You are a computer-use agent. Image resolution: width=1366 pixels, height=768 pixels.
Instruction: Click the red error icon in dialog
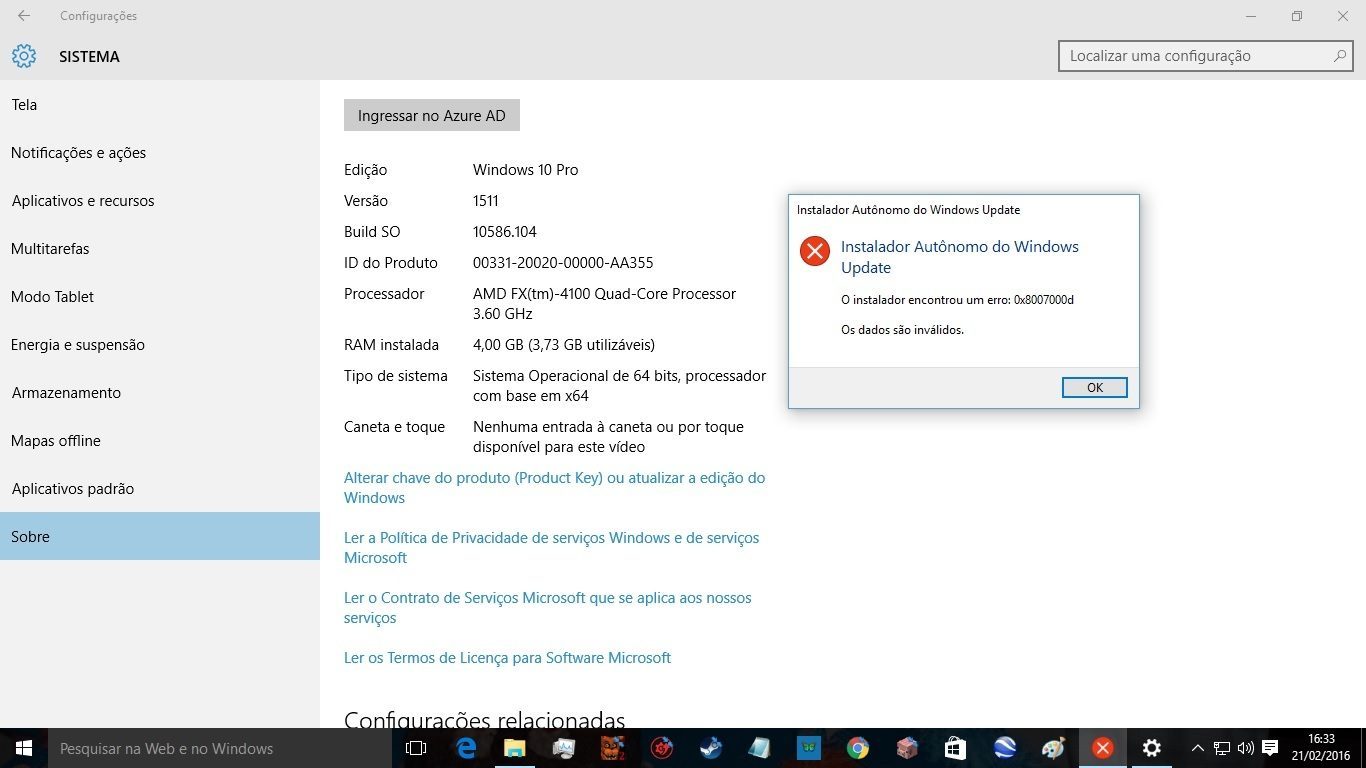pyautogui.click(x=815, y=251)
